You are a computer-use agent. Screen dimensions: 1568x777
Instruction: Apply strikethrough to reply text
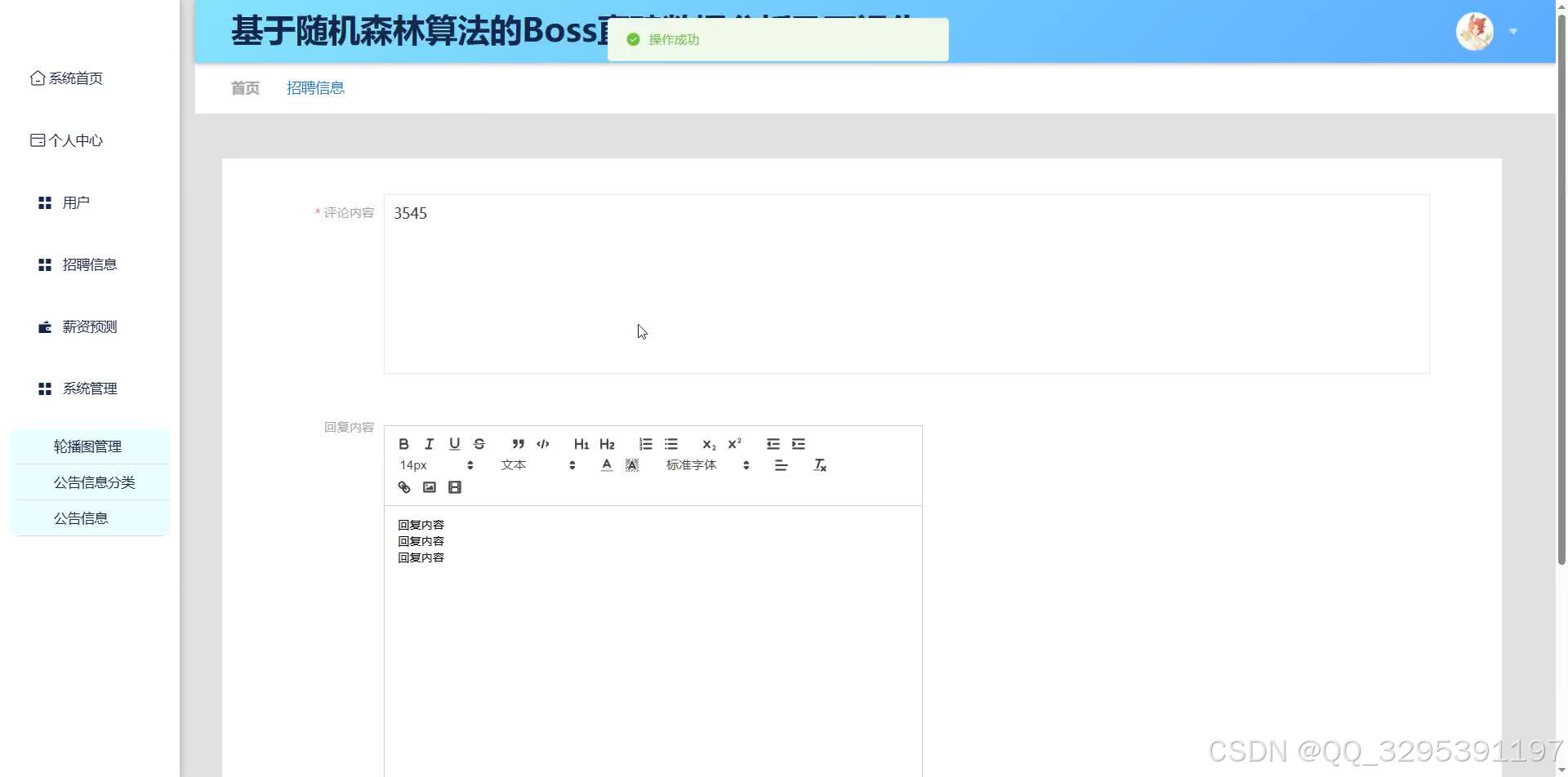(x=479, y=444)
